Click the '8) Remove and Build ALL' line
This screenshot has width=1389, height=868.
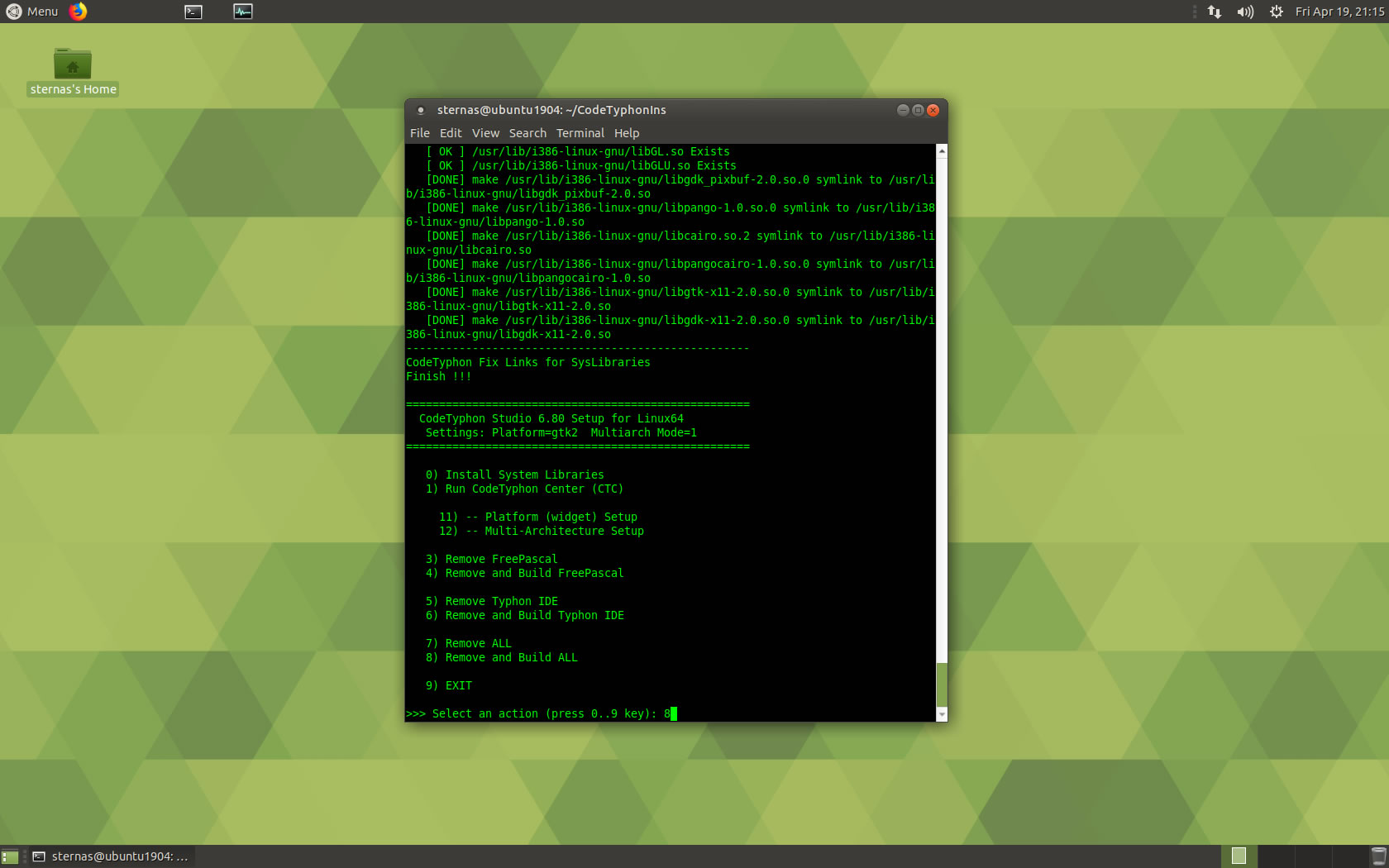pyautogui.click(x=502, y=658)
